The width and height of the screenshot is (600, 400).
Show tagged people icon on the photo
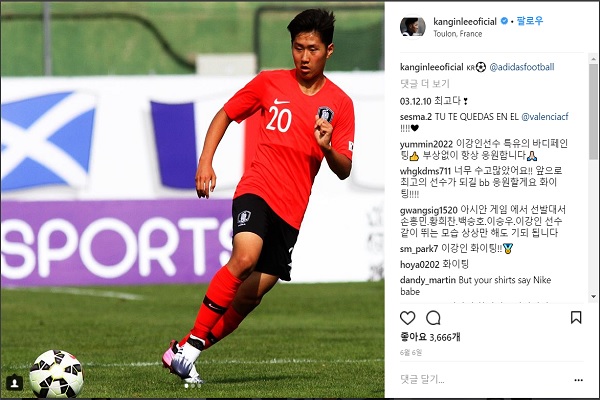(14, 383)
